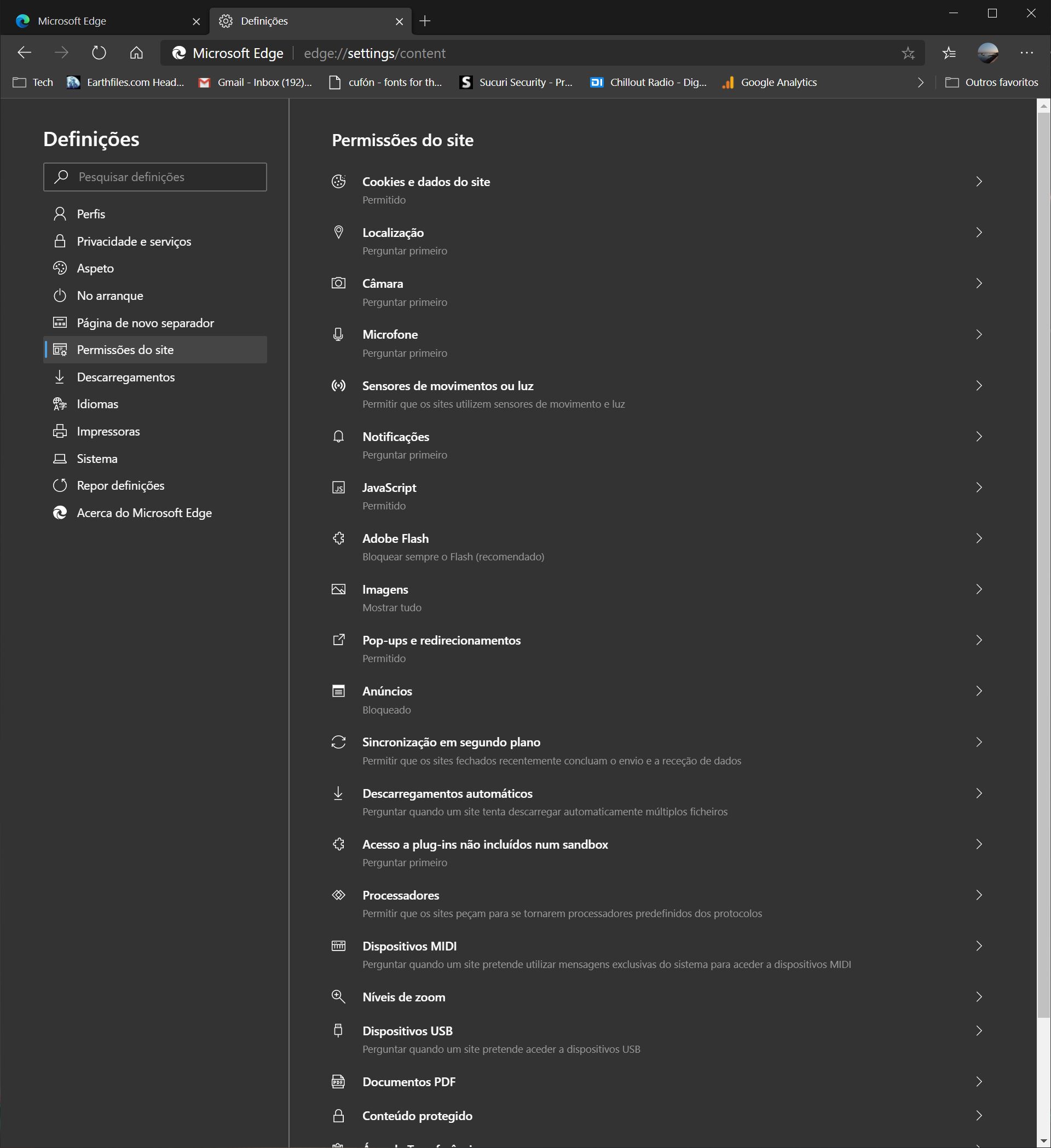
Task: Click the vertical page scrollbar
Action: (x=1043, y=564)
